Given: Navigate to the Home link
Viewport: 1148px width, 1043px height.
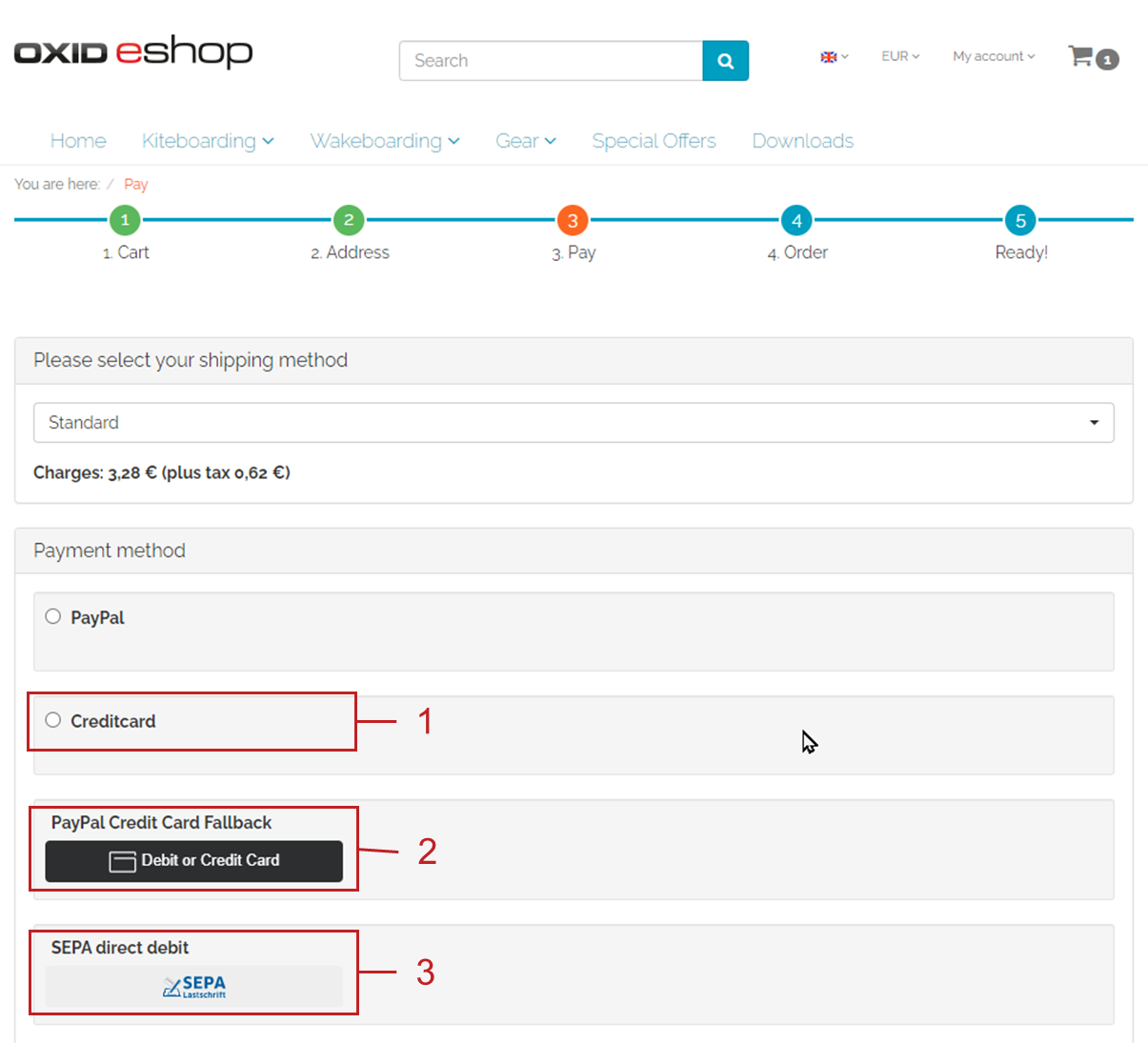Looking at the screenshot, I should pos(78,141).
